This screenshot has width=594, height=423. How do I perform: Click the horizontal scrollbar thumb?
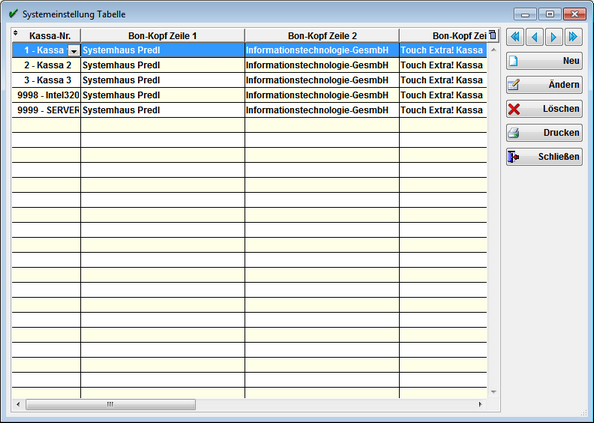pos(111,404)
